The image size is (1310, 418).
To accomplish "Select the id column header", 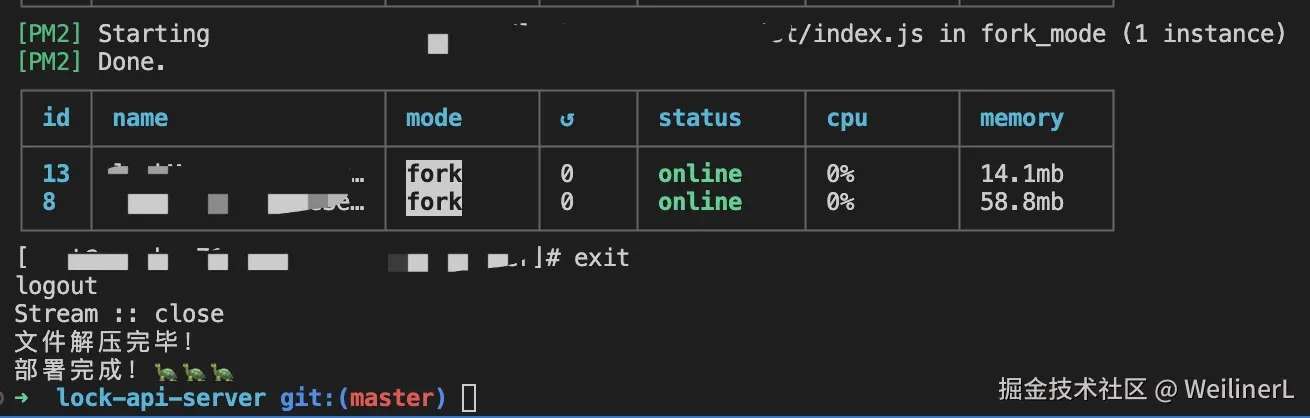I will [56, 118].
